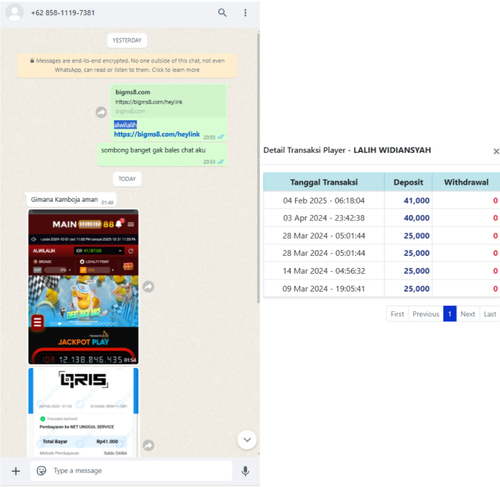This screenshot has width=500, height=487.
Task: Forward the MAIN 88 screenshot image
Action: pos(148,286)
